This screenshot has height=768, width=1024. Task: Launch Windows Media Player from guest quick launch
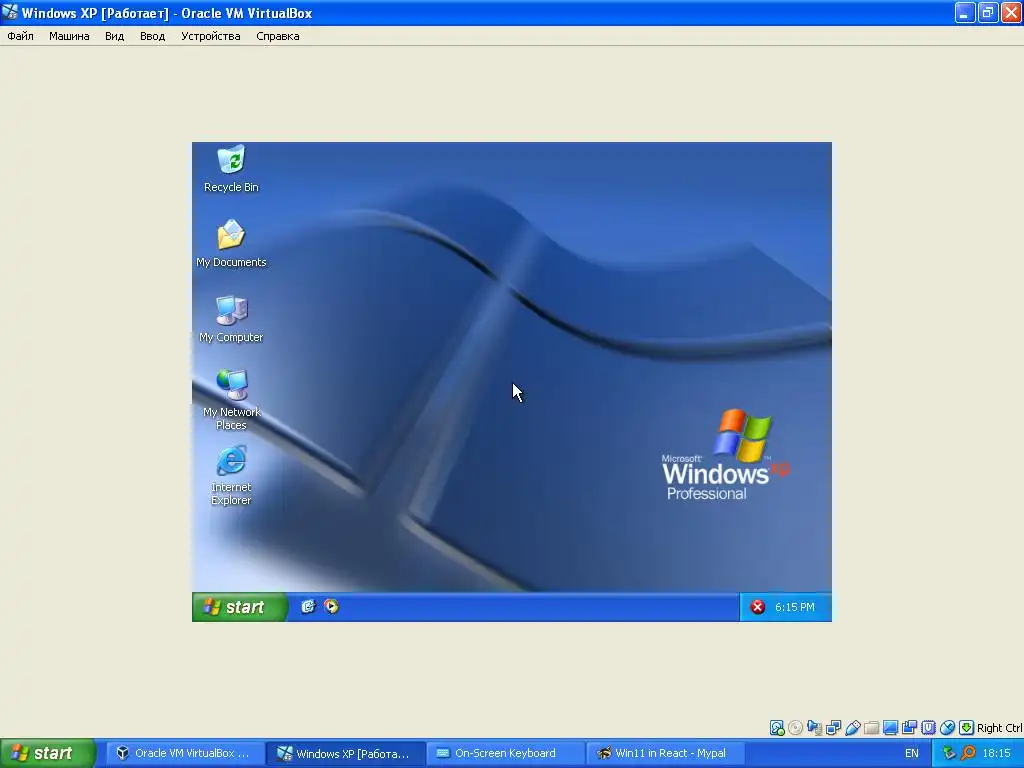(x=332, y=607)
